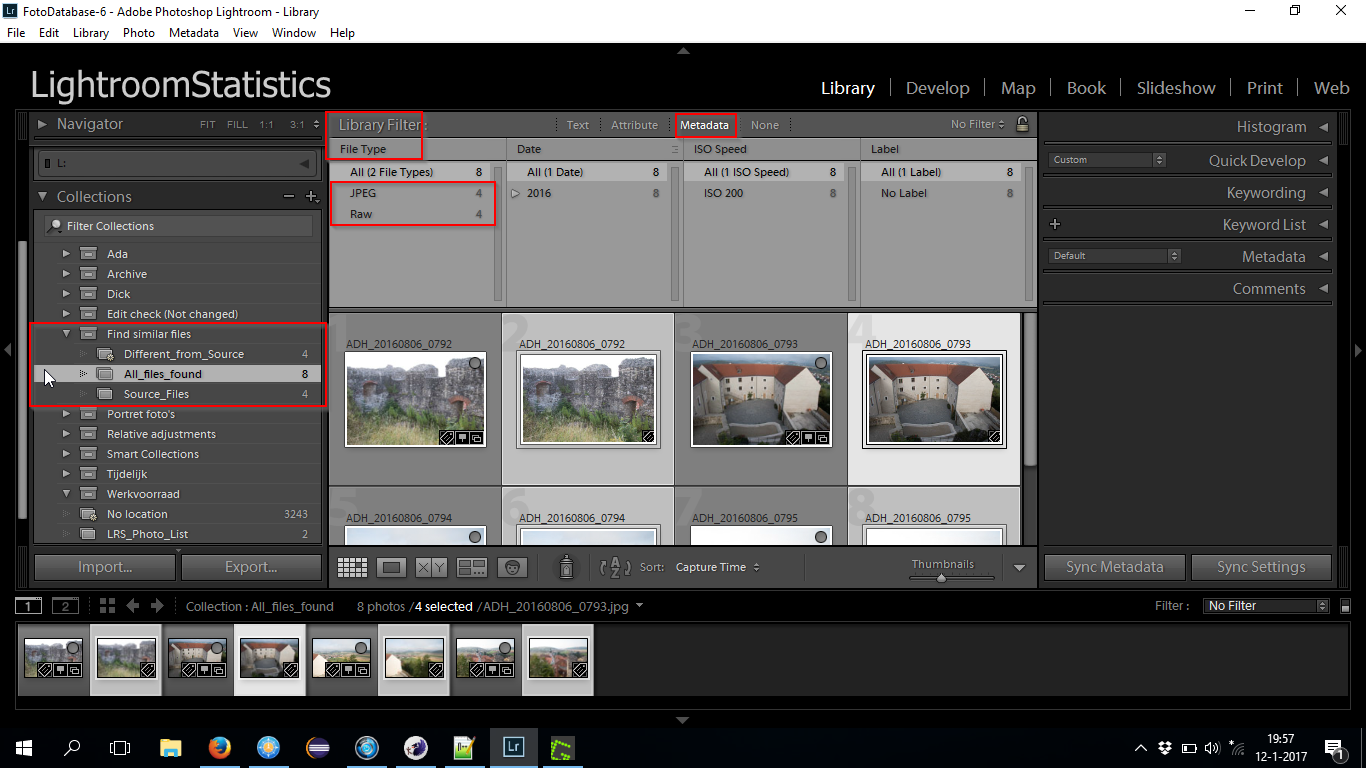The width and height of the screenshot is (1366, 768).
Task: Add a keyword via Keyword List plus icon
Action: click(x=1055, y=224)
